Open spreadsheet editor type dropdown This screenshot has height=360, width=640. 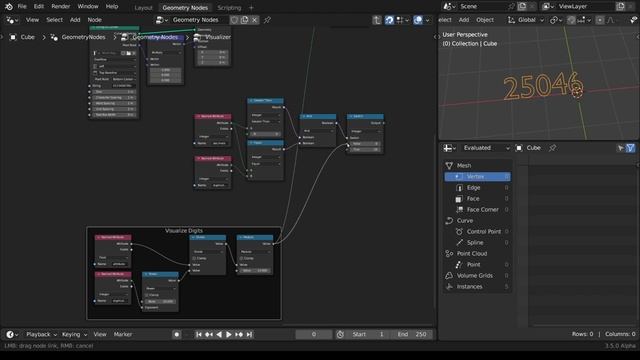[450, 148]
